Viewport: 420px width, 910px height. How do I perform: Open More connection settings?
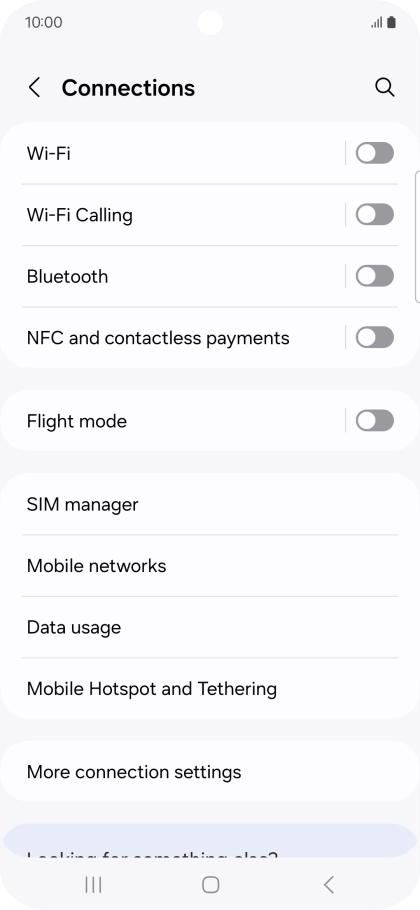(x=210, y=772)
